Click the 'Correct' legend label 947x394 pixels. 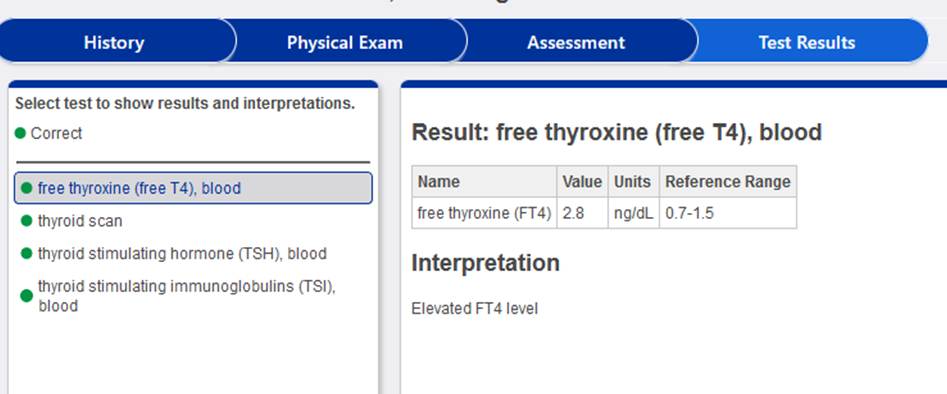[56, 133]
